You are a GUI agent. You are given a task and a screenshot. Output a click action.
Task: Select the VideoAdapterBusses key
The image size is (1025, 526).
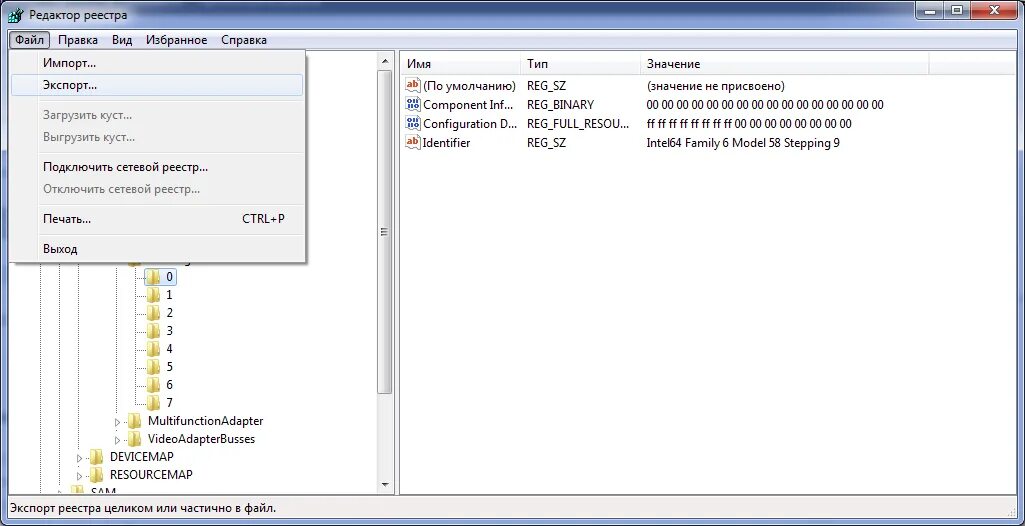201,438
